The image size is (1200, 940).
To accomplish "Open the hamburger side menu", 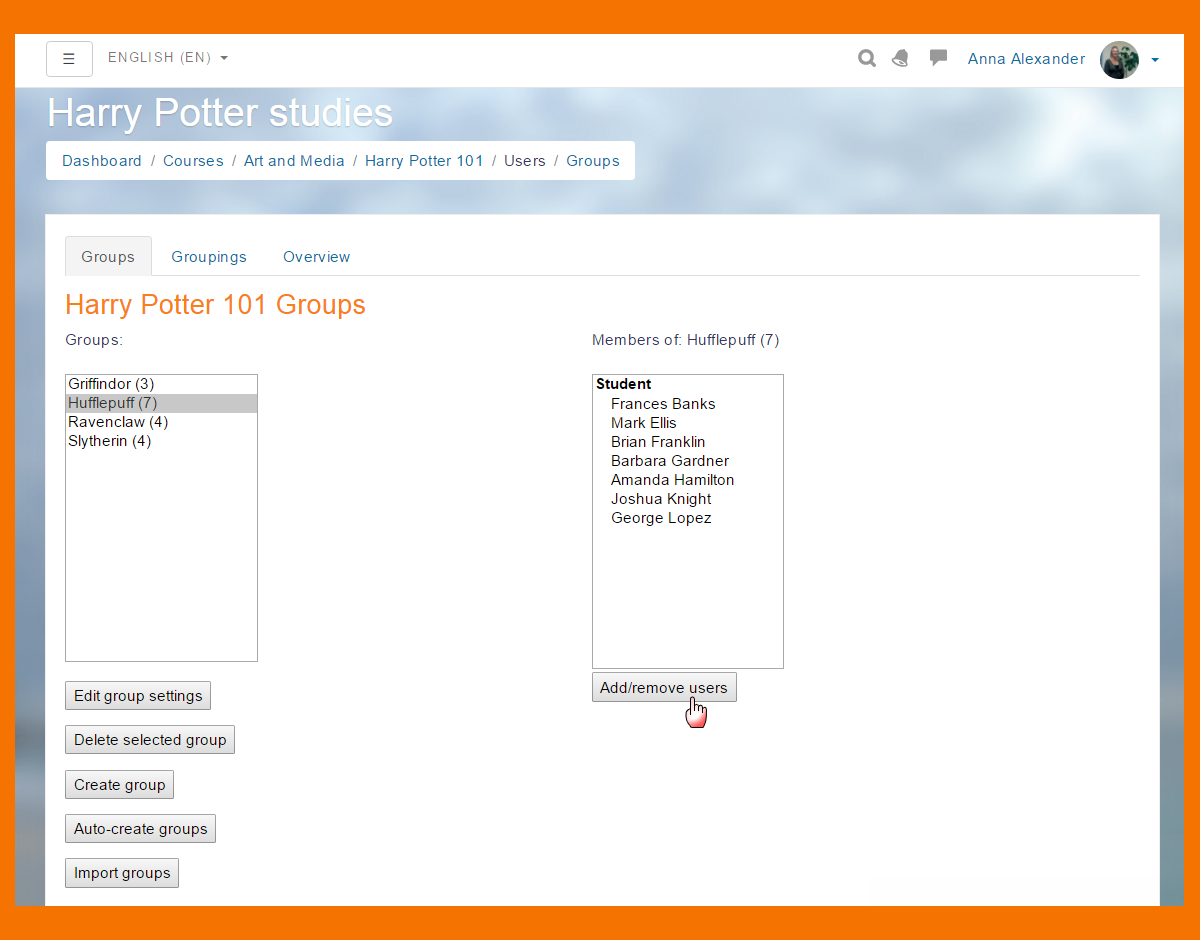I will (x=69, y=59).
